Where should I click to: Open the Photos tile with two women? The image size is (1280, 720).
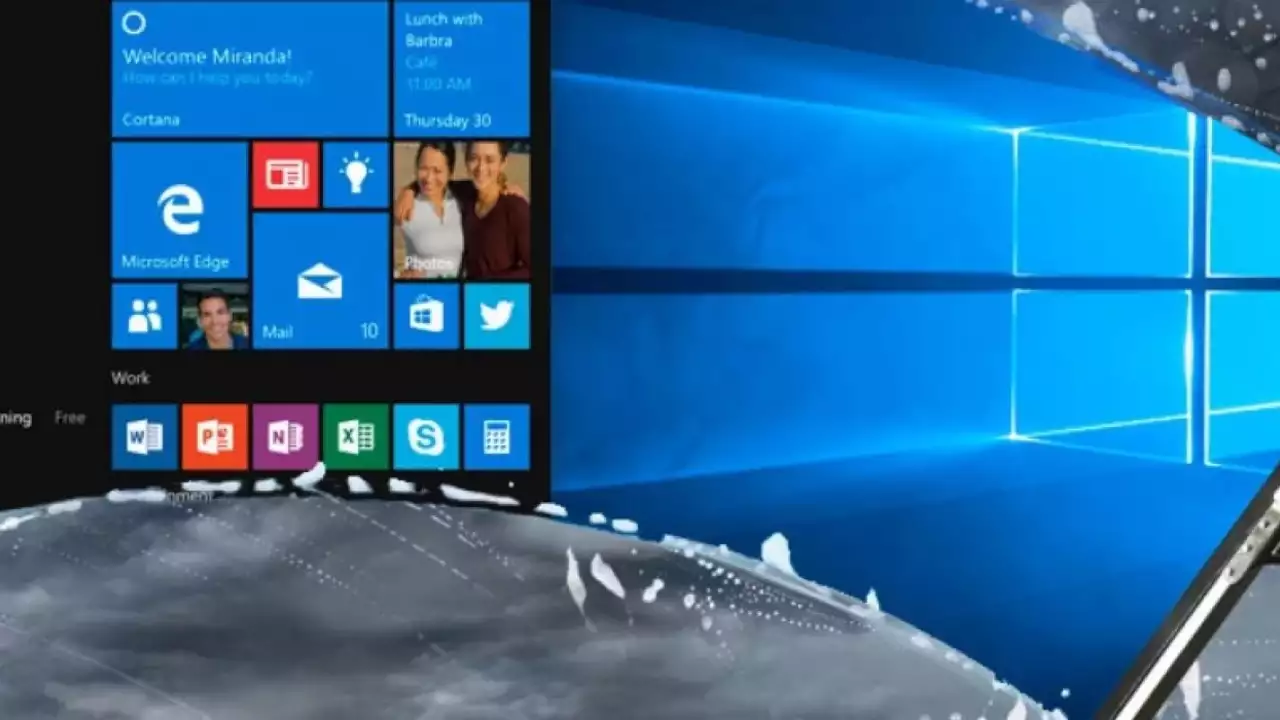(462, 210)
